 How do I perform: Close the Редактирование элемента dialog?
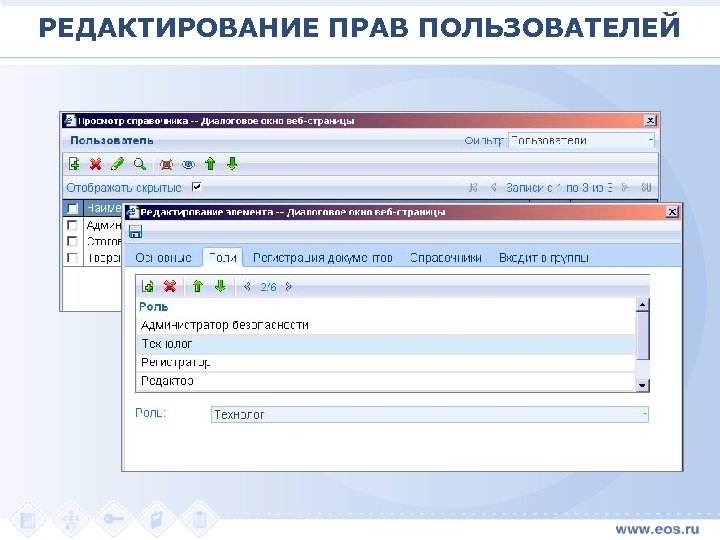click(672, 212)
